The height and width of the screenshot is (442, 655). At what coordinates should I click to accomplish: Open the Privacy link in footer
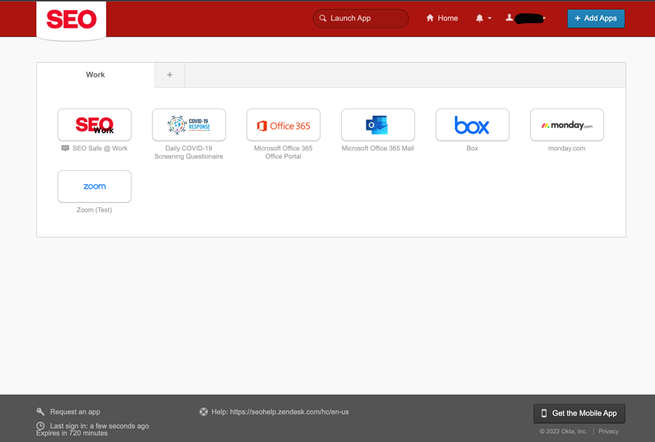[608, 431]
